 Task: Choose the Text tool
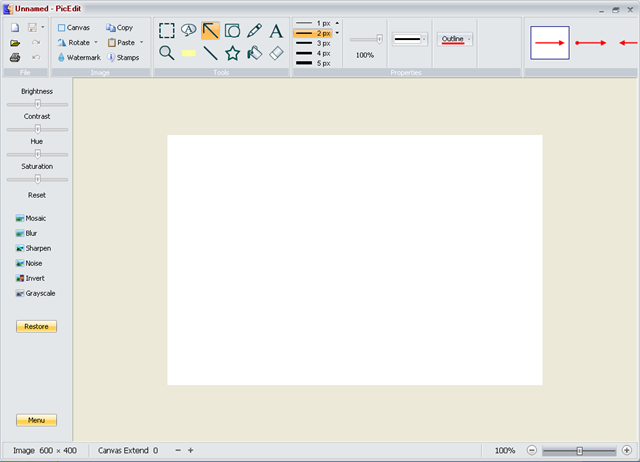[276, 31]
